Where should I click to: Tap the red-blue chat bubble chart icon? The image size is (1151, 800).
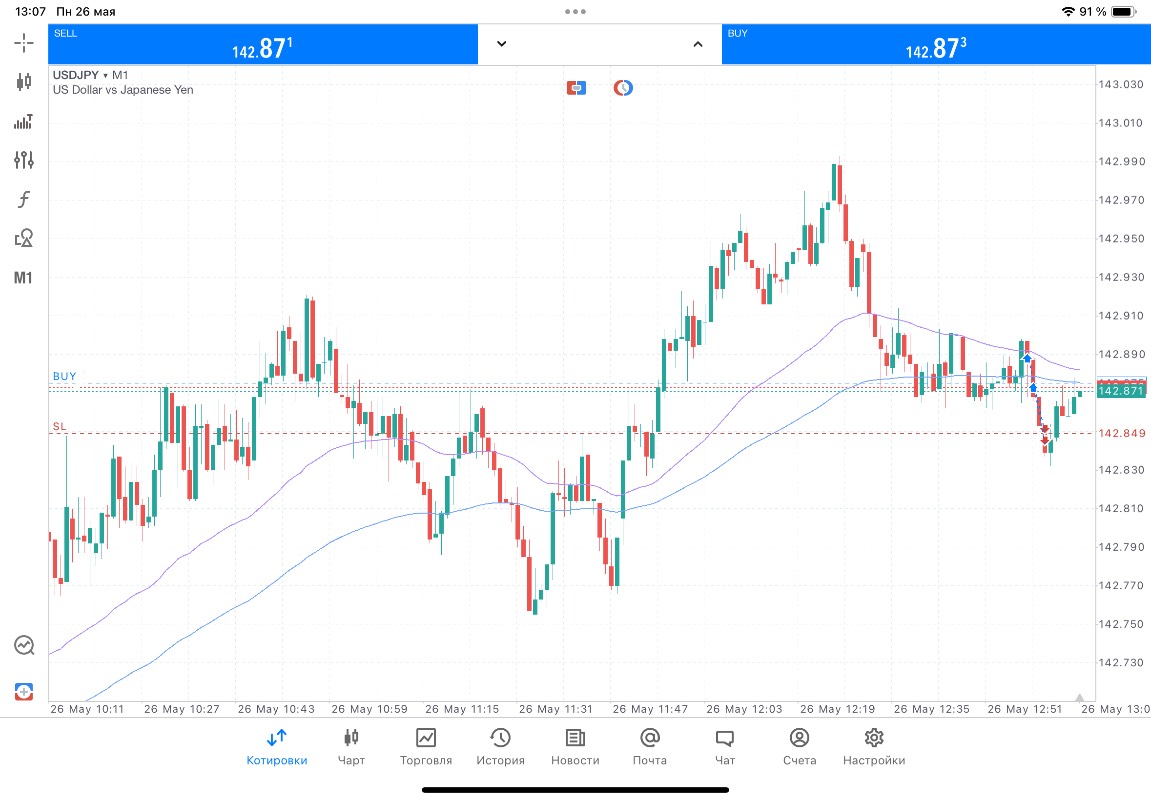576,88
